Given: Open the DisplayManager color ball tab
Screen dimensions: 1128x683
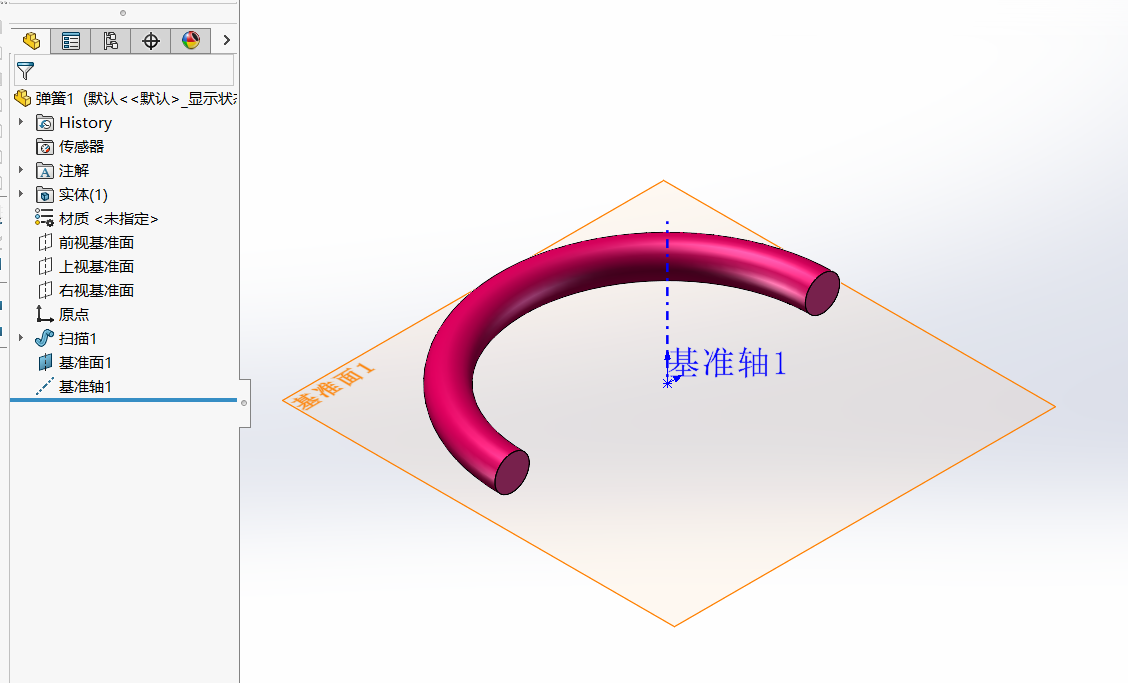Looking at the screenshot, I should 191,41.
